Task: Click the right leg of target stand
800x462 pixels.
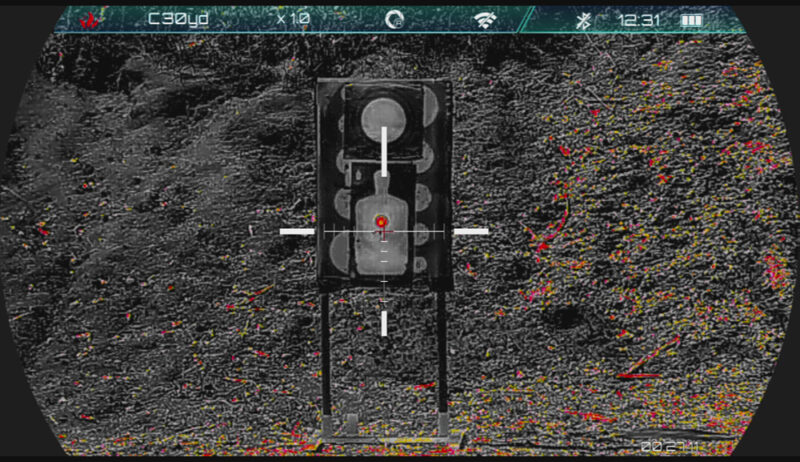Action: point(441,360)
